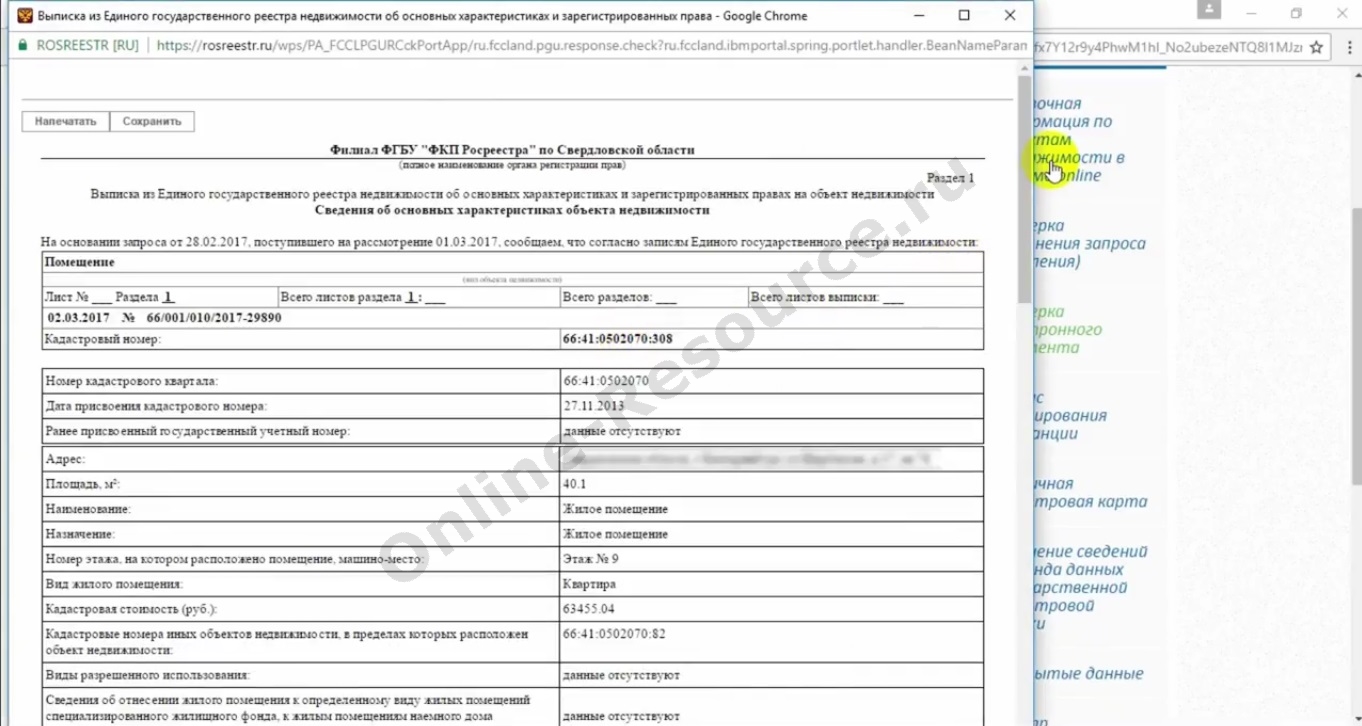
Task: Click 'Ранее присвоенный государственный учетный номер:' label
Action: 197,431
